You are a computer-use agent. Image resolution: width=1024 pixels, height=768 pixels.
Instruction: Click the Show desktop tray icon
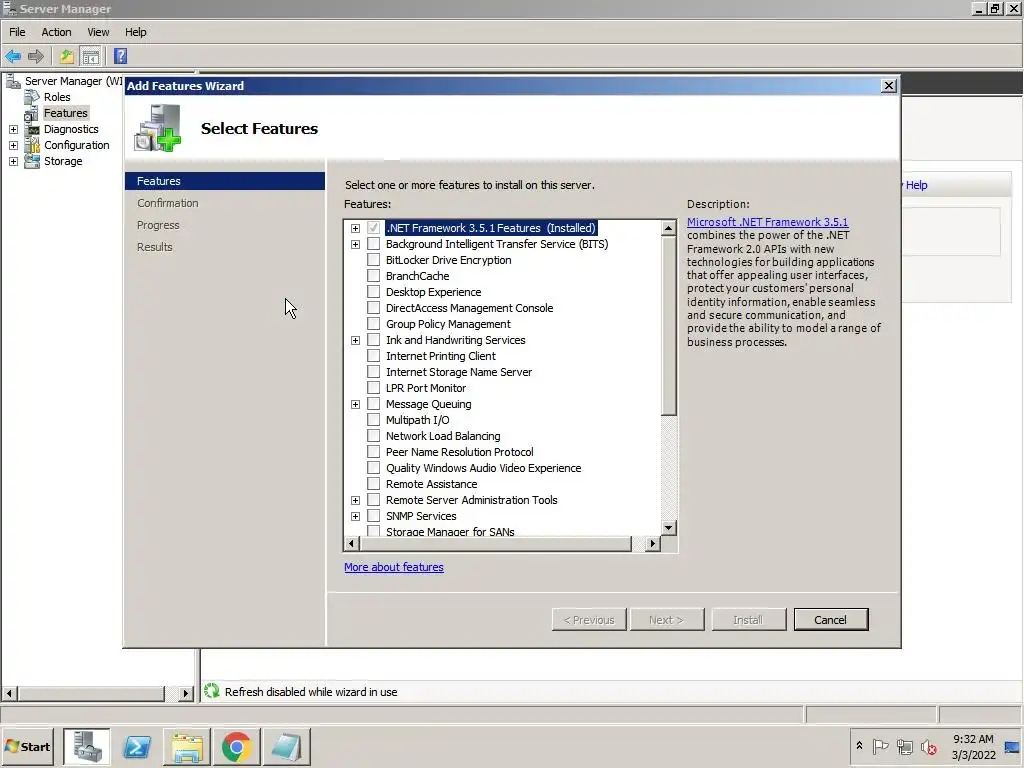click(1012, 746)
